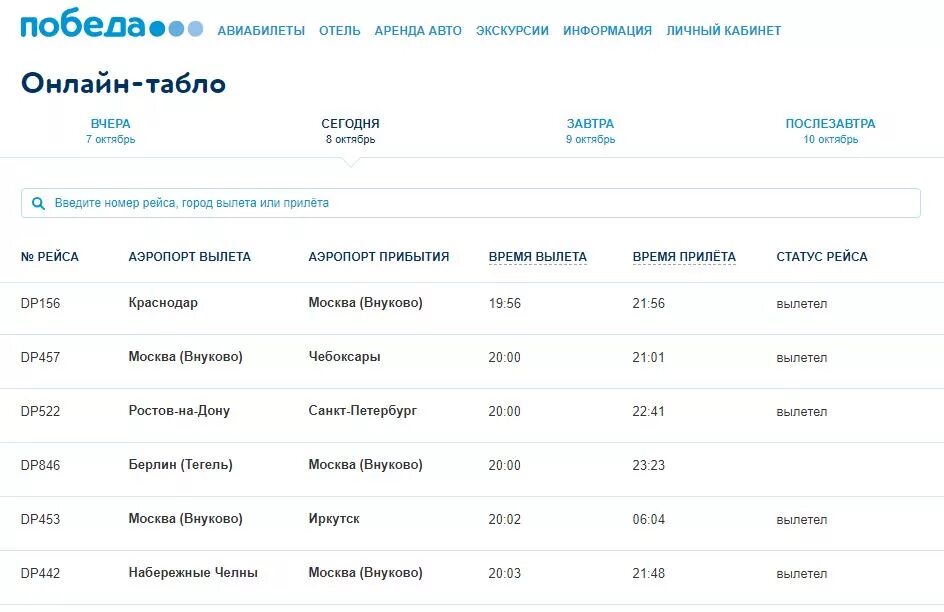Click вылетел status of flight DP522
Screen dimensions: 944x612
coord(802,412)
